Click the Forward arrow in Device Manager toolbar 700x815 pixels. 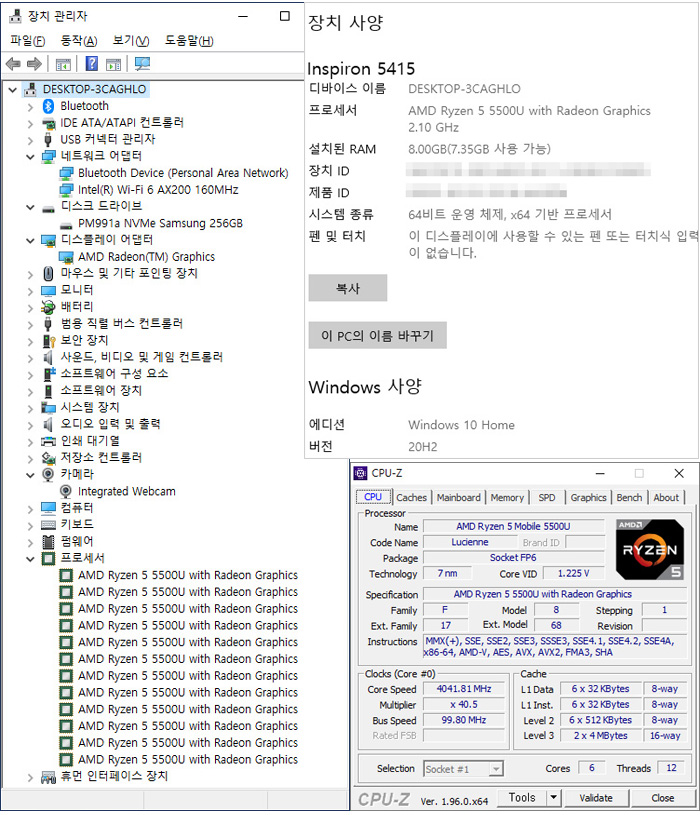click(34, 64)
